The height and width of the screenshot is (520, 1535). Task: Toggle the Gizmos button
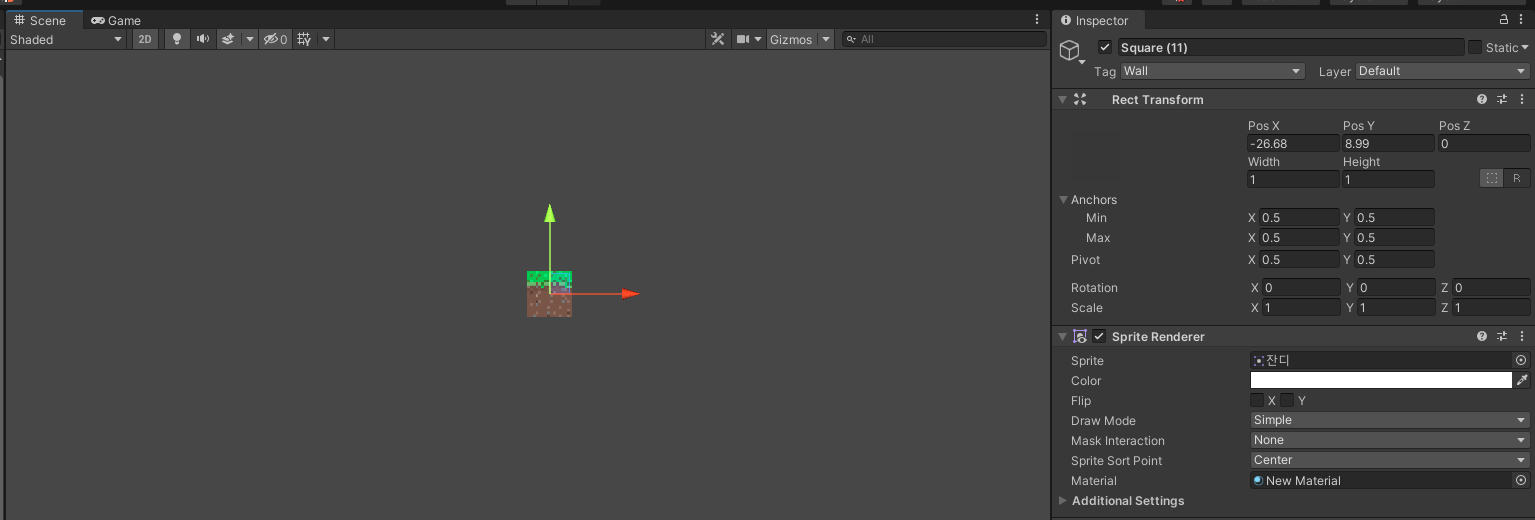click(791, 39)
